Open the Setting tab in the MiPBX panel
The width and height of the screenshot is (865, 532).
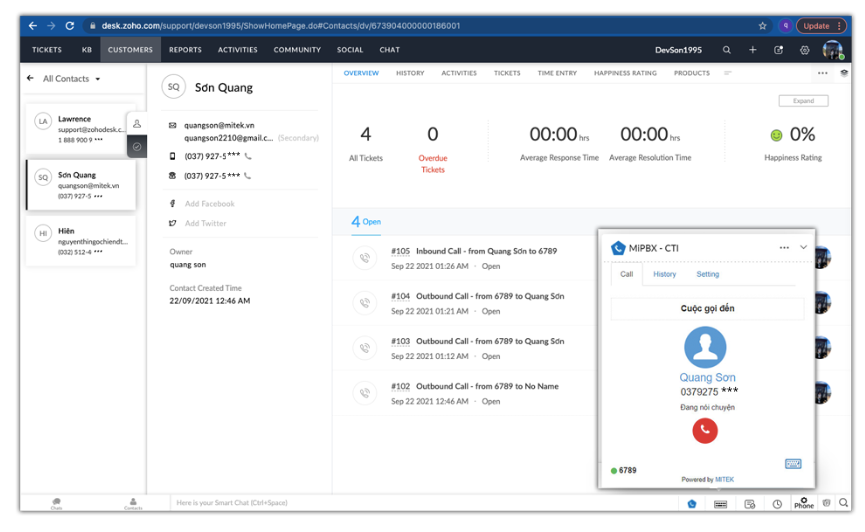pos(707,274)
